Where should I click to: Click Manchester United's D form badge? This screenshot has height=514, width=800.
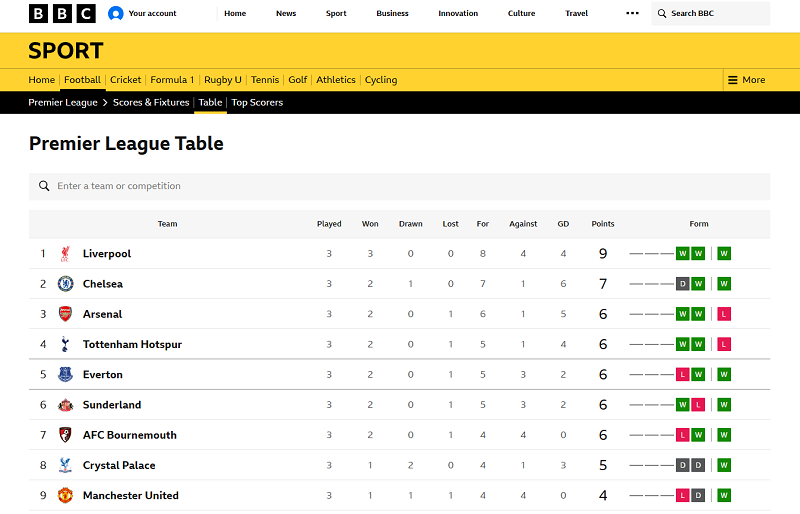[698, 496]
